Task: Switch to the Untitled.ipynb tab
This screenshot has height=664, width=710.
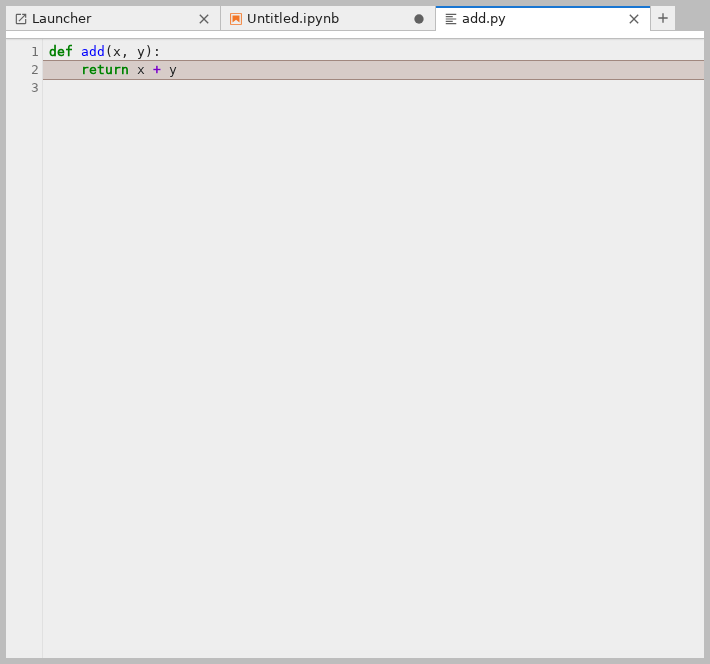Action: [x=328, y=19]
